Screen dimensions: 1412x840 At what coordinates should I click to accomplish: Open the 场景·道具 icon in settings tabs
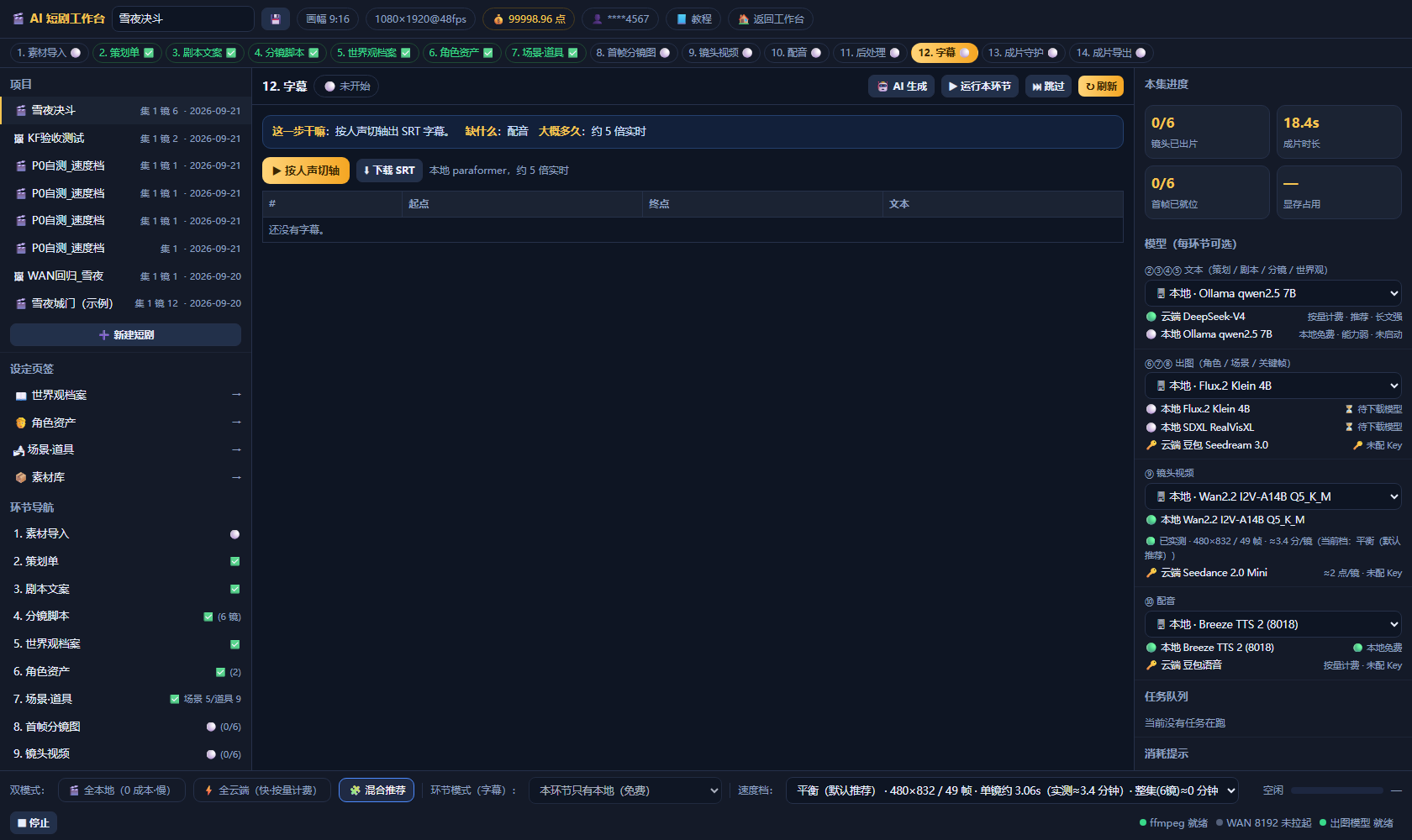[19, 450]
